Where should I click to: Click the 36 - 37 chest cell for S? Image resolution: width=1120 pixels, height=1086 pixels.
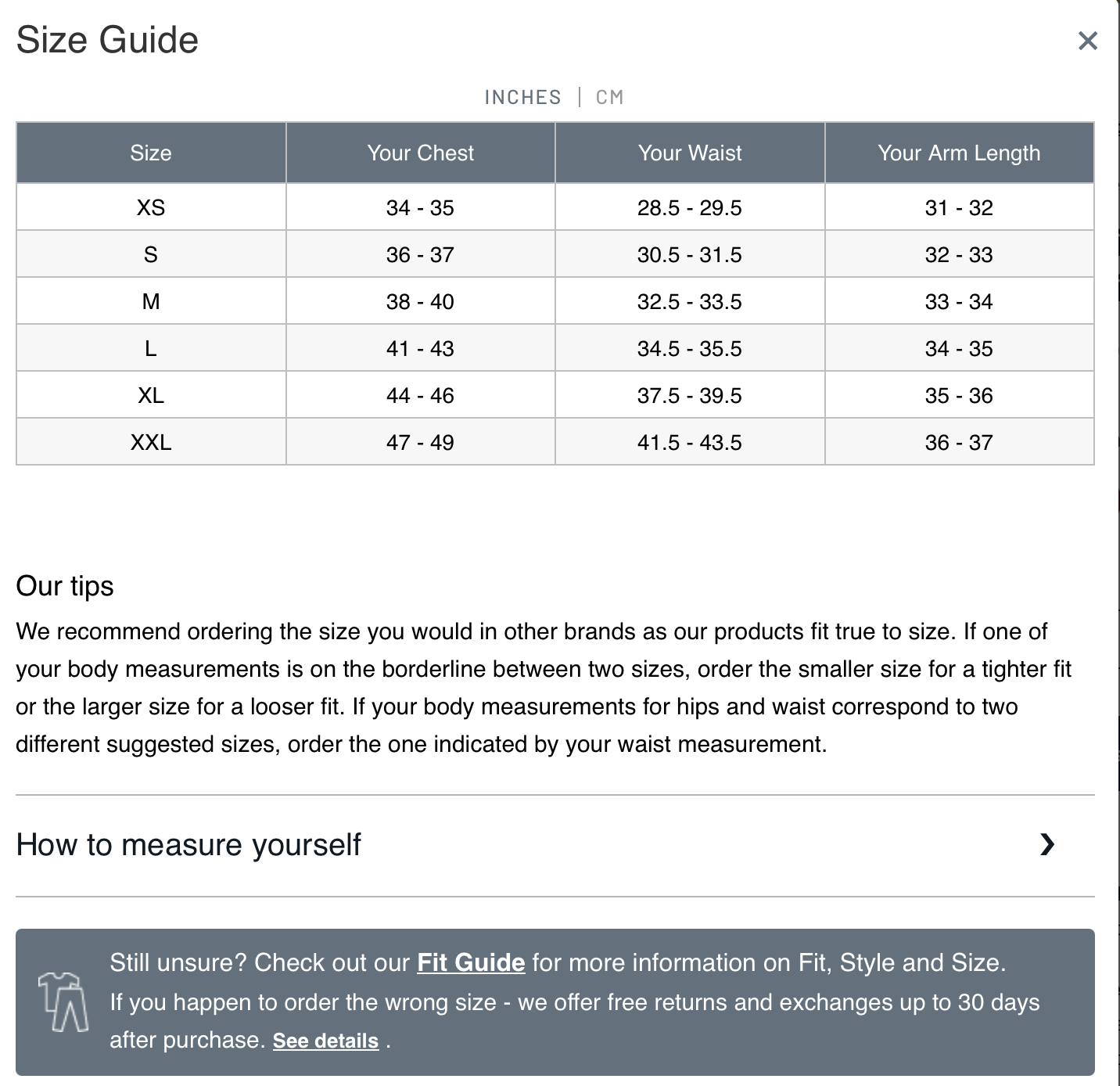pyautogui.click(x=420, y=254)
